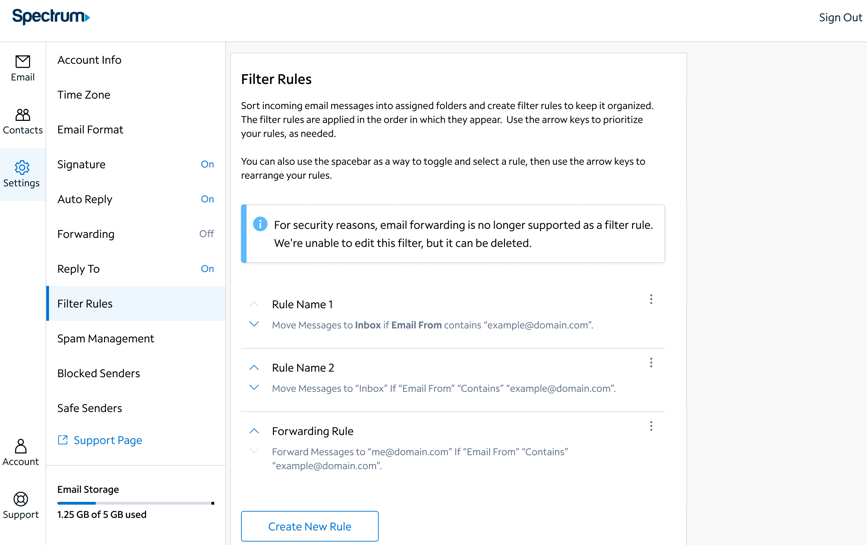Open the Contacts people icon
Screen dimensions: 867x545
tap(22, 115)
